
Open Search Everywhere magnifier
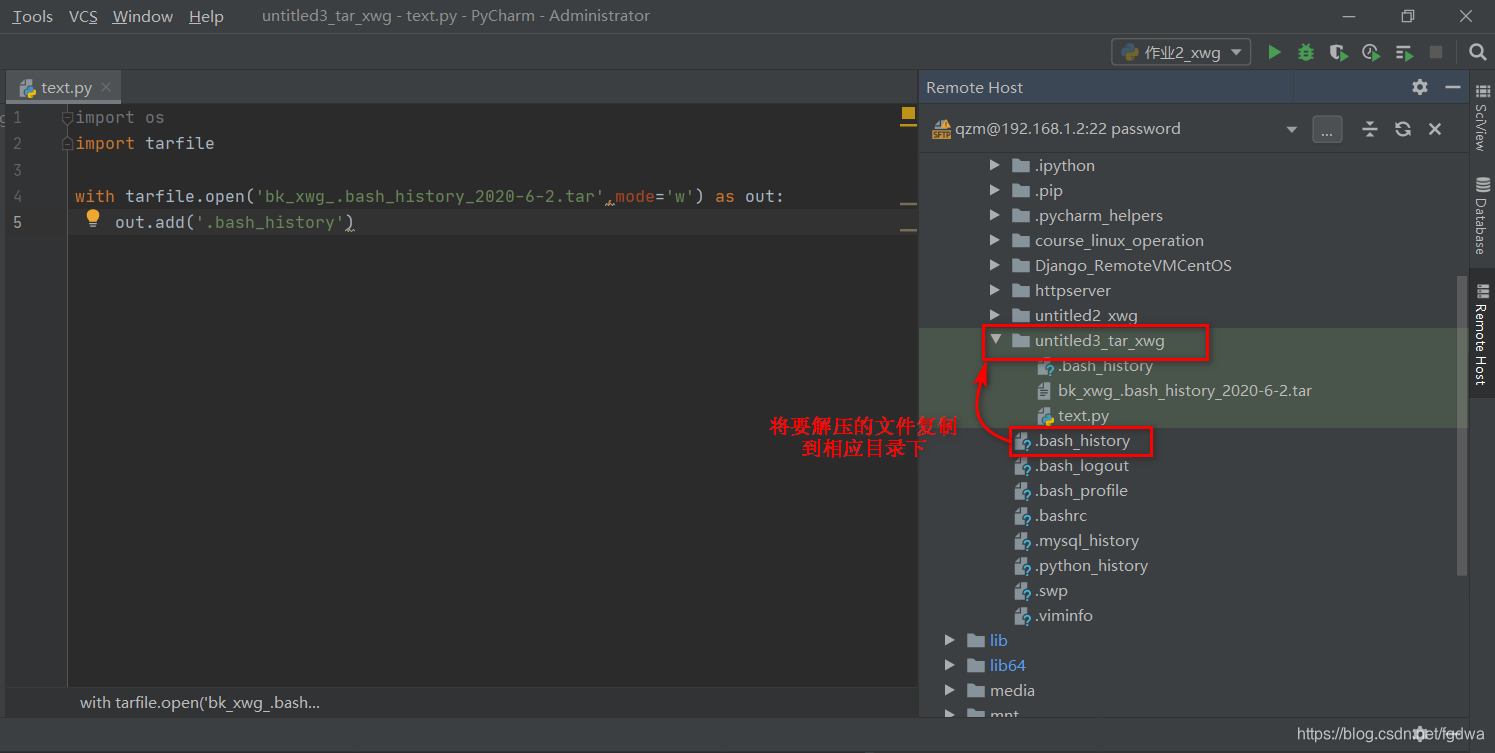[x=1477, y=52]
